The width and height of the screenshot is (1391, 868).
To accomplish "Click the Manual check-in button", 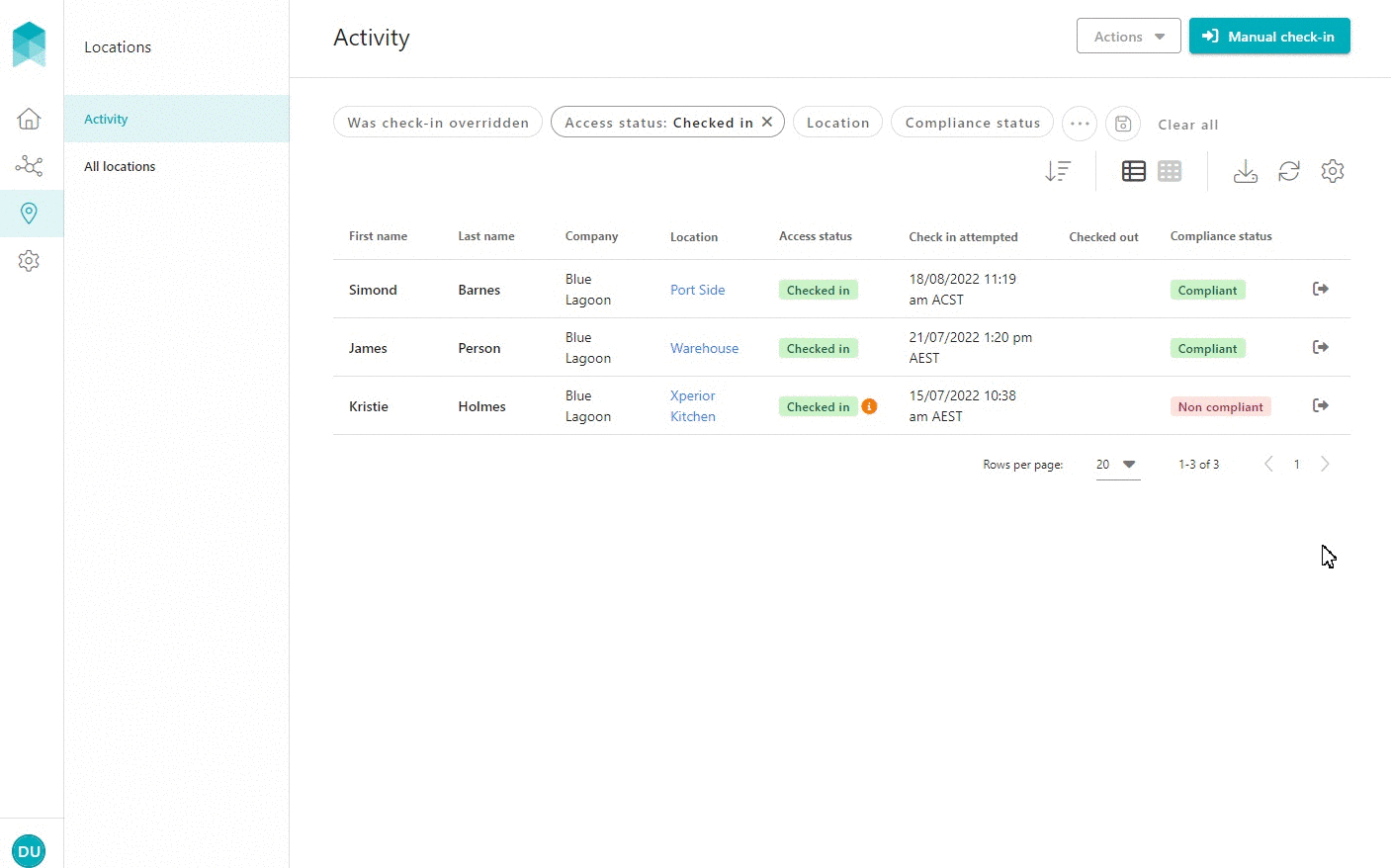I will tap(1269, 37).
